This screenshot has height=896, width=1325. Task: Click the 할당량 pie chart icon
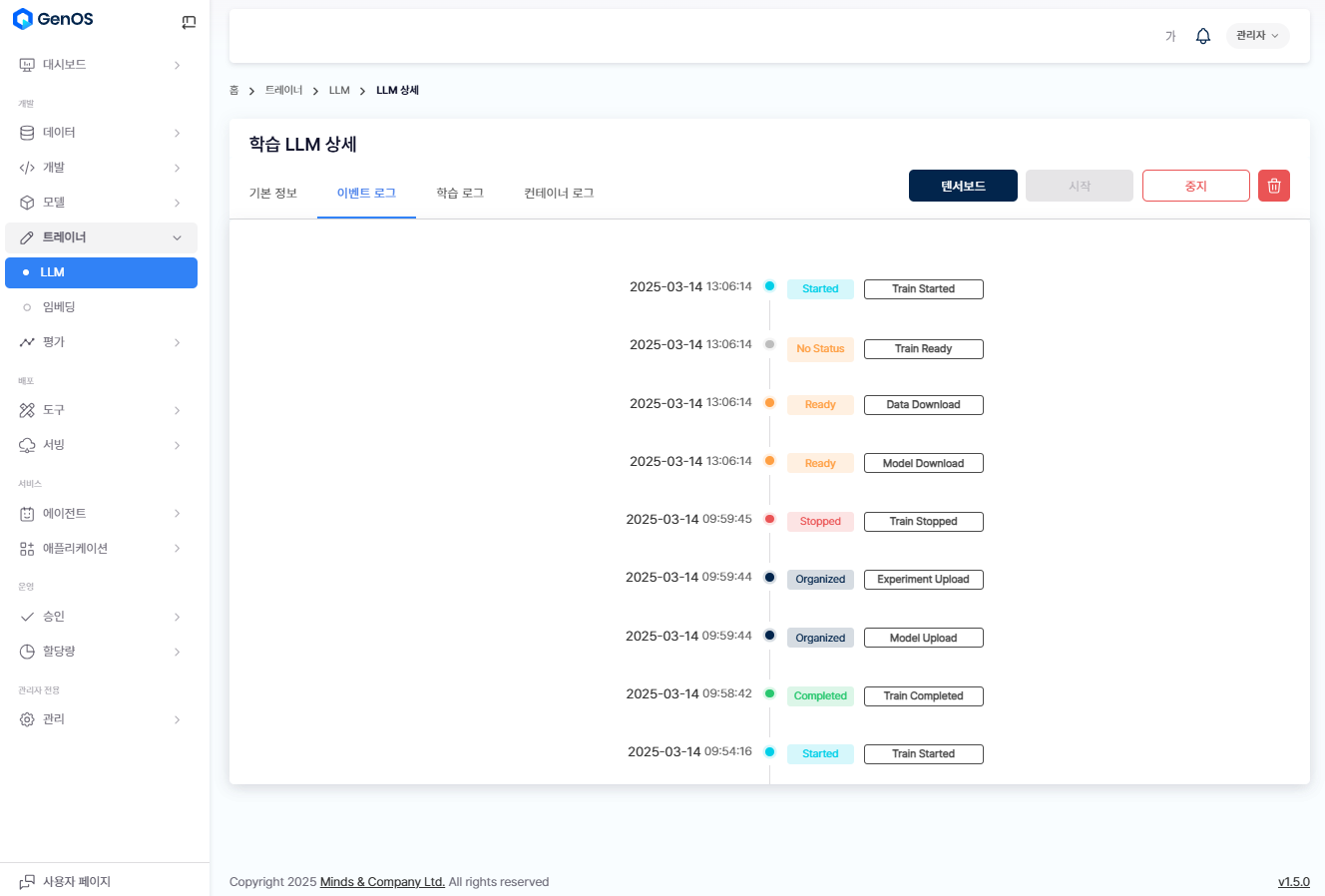[27, 652]
